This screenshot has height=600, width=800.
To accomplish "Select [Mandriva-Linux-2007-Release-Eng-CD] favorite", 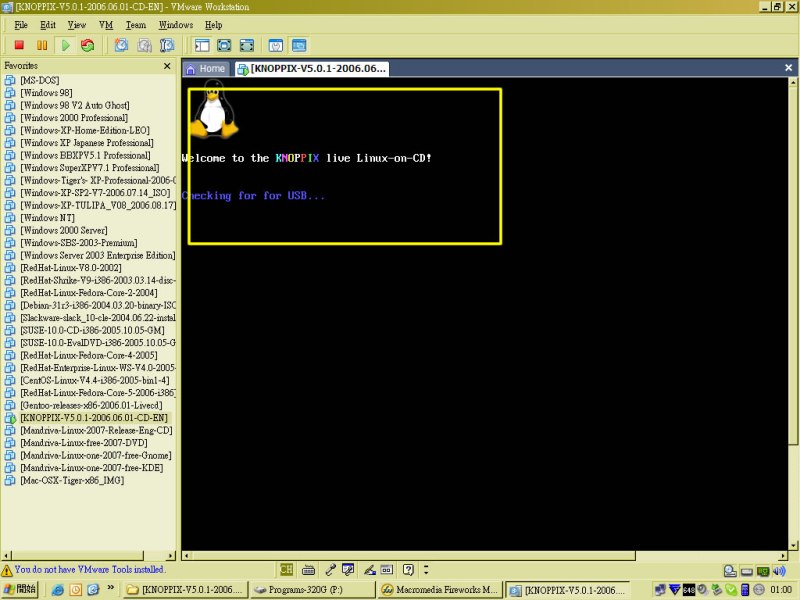I will click(x=96, y=430).
